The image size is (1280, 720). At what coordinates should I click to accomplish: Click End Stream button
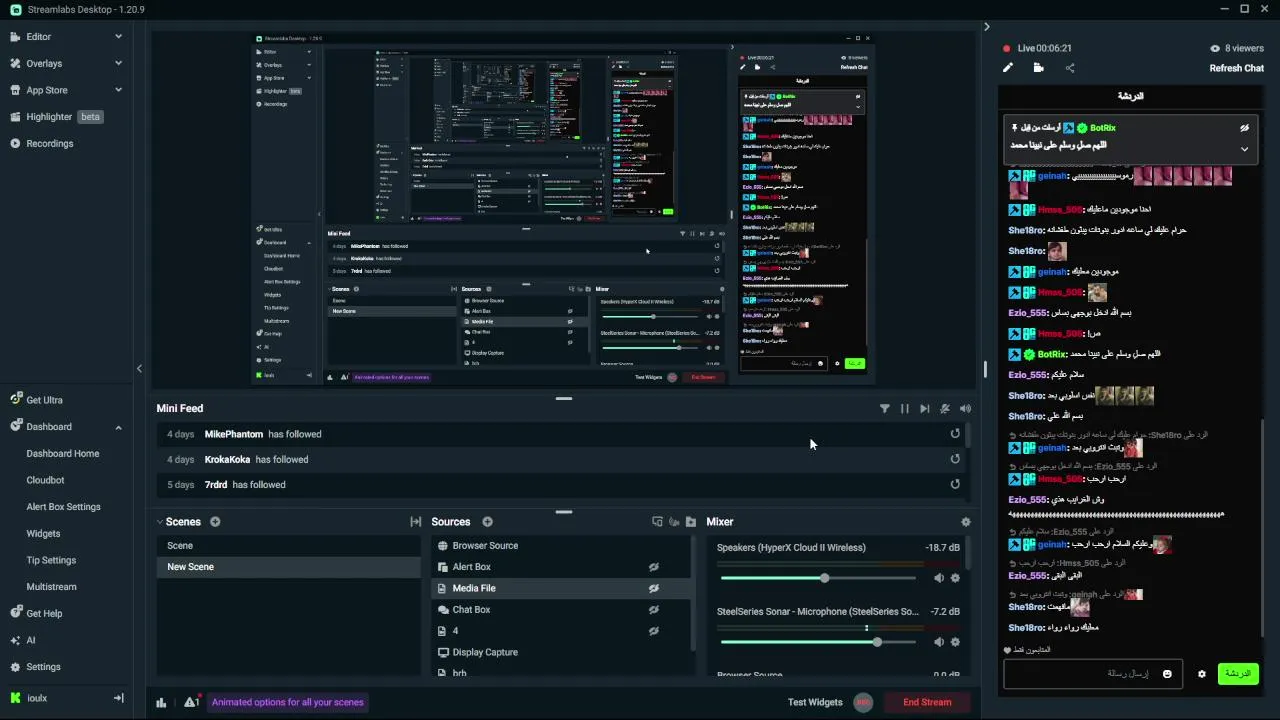[927, 702]
